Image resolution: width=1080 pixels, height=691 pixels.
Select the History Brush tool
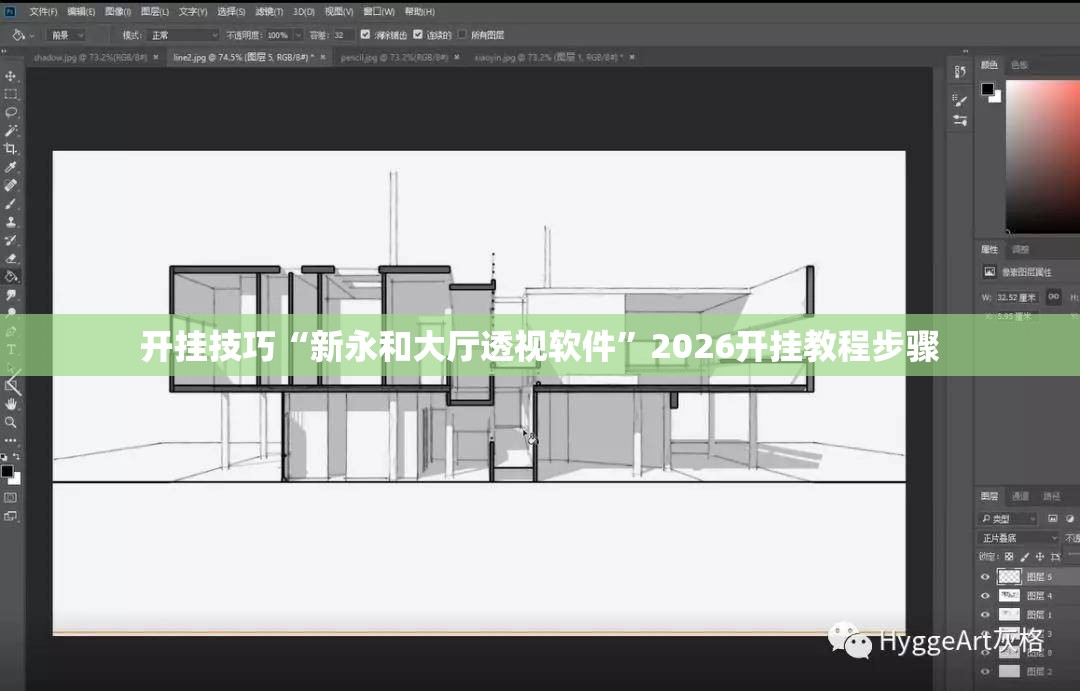point(10,240)
